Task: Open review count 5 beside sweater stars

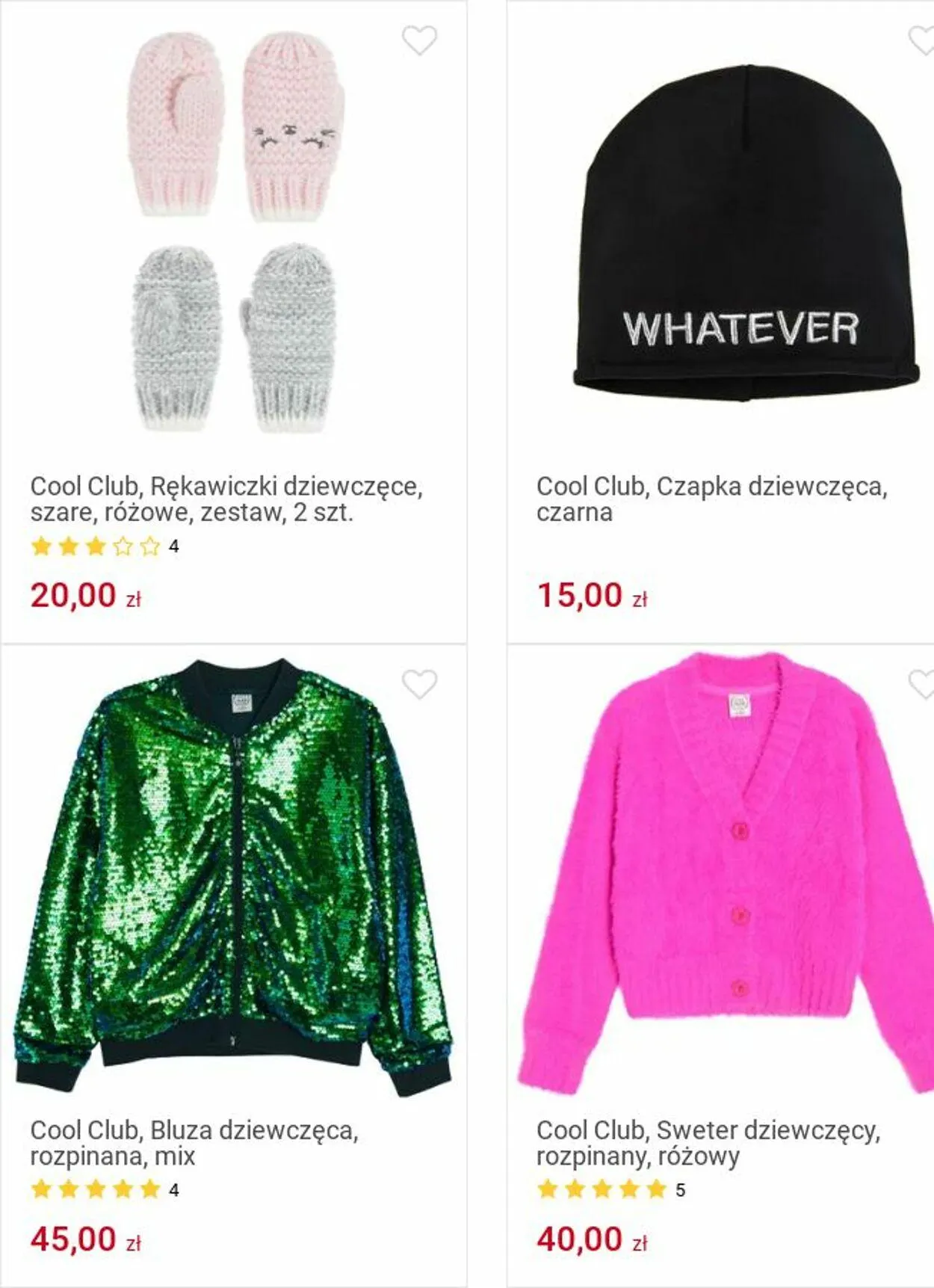Action: (680, 1190)
